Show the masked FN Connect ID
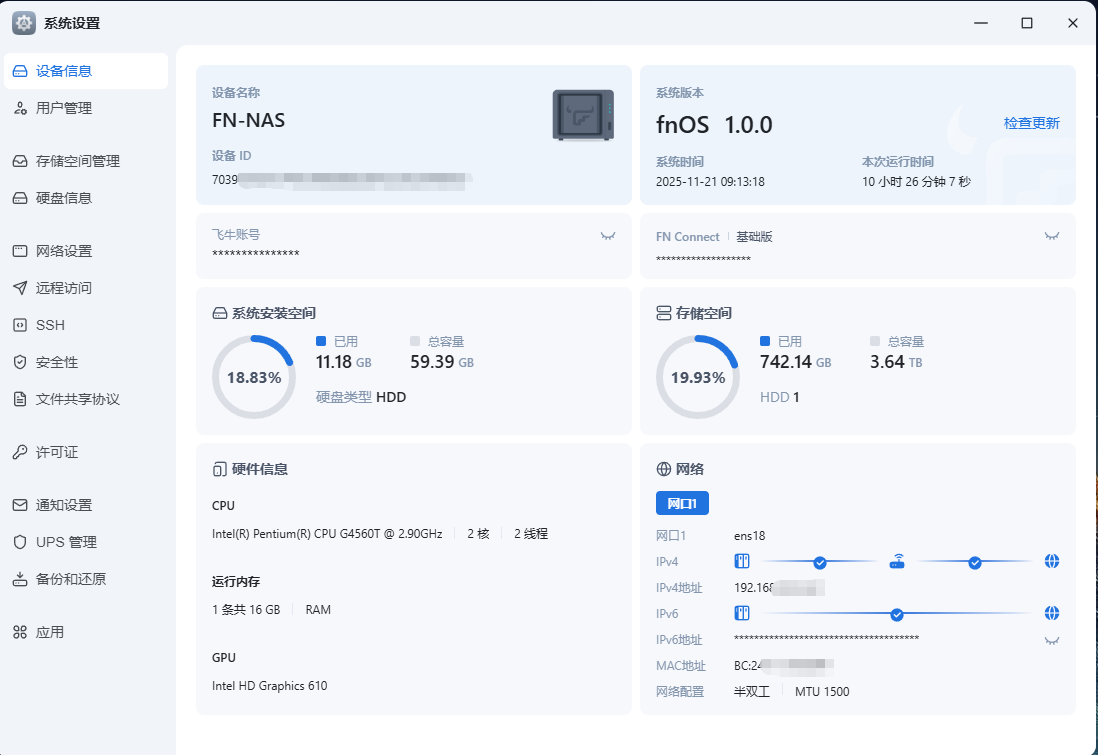Viewport: 1098px width, 755px height. click(1051, 236)
